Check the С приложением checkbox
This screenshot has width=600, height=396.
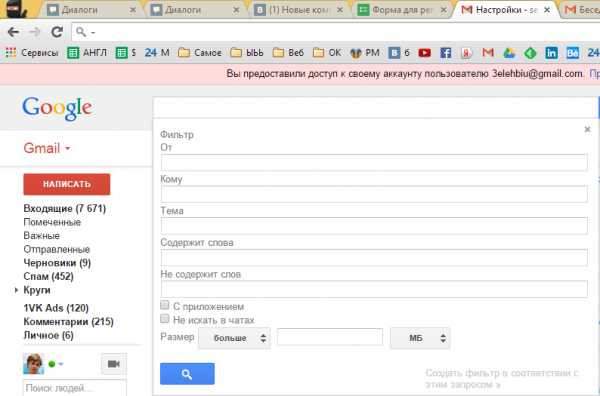click(x=165, y=305)
